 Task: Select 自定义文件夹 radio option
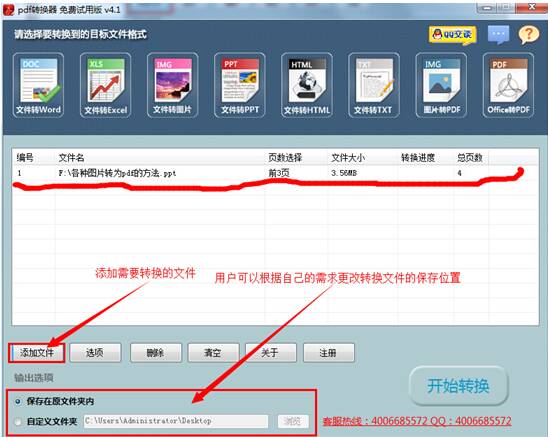click(17, 422)
